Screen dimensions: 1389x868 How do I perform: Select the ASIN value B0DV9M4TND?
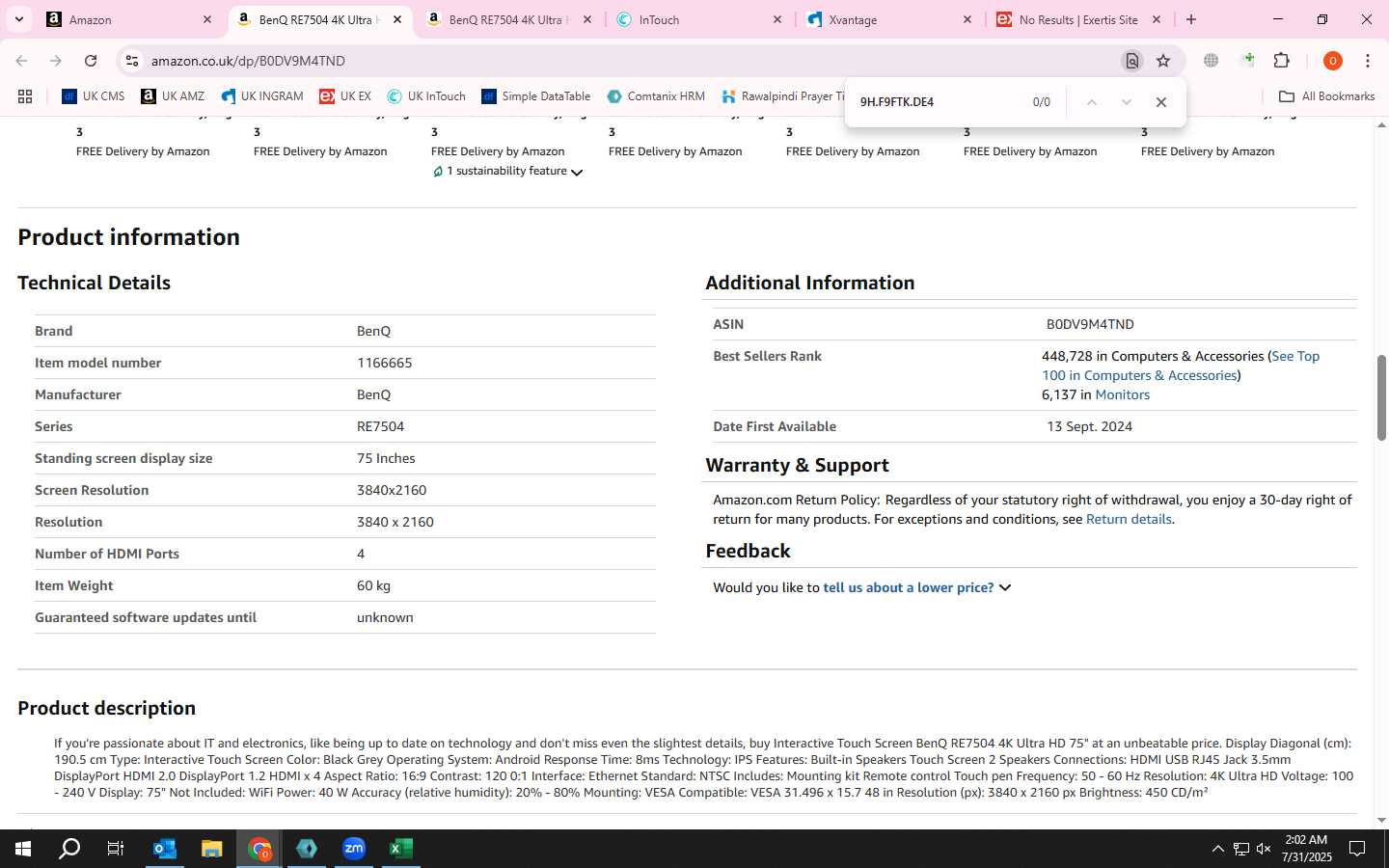point(1090,324)
